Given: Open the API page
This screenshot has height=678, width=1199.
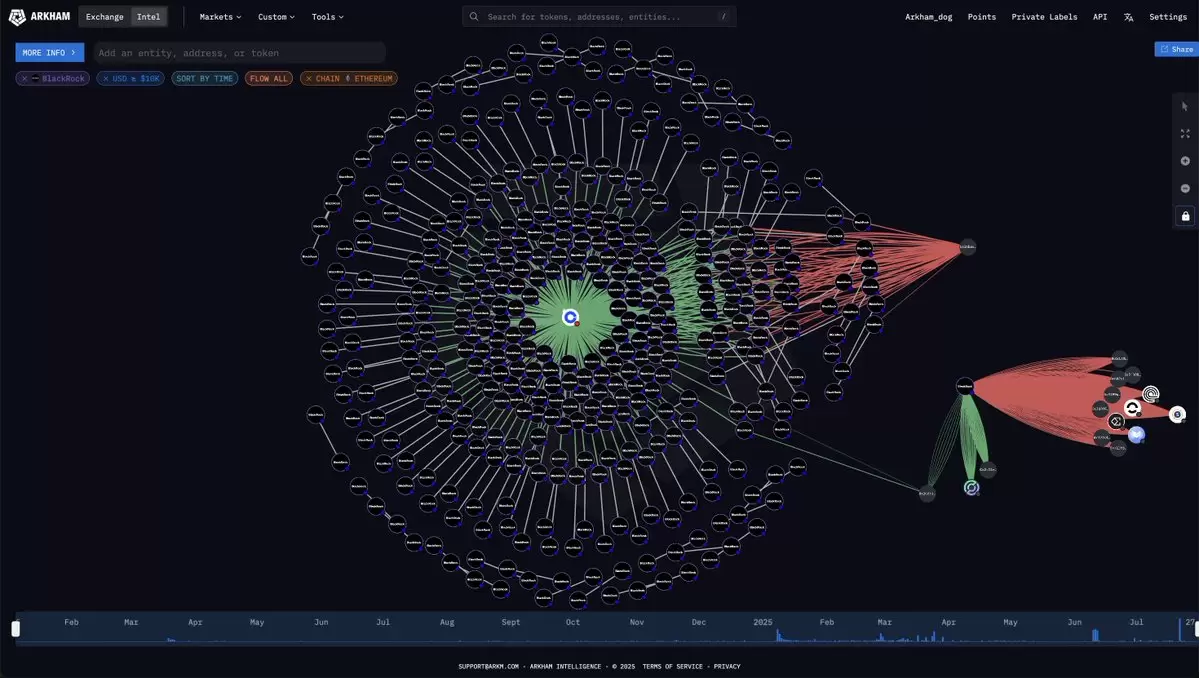Looking at the screenshot, I should 1100,17.
